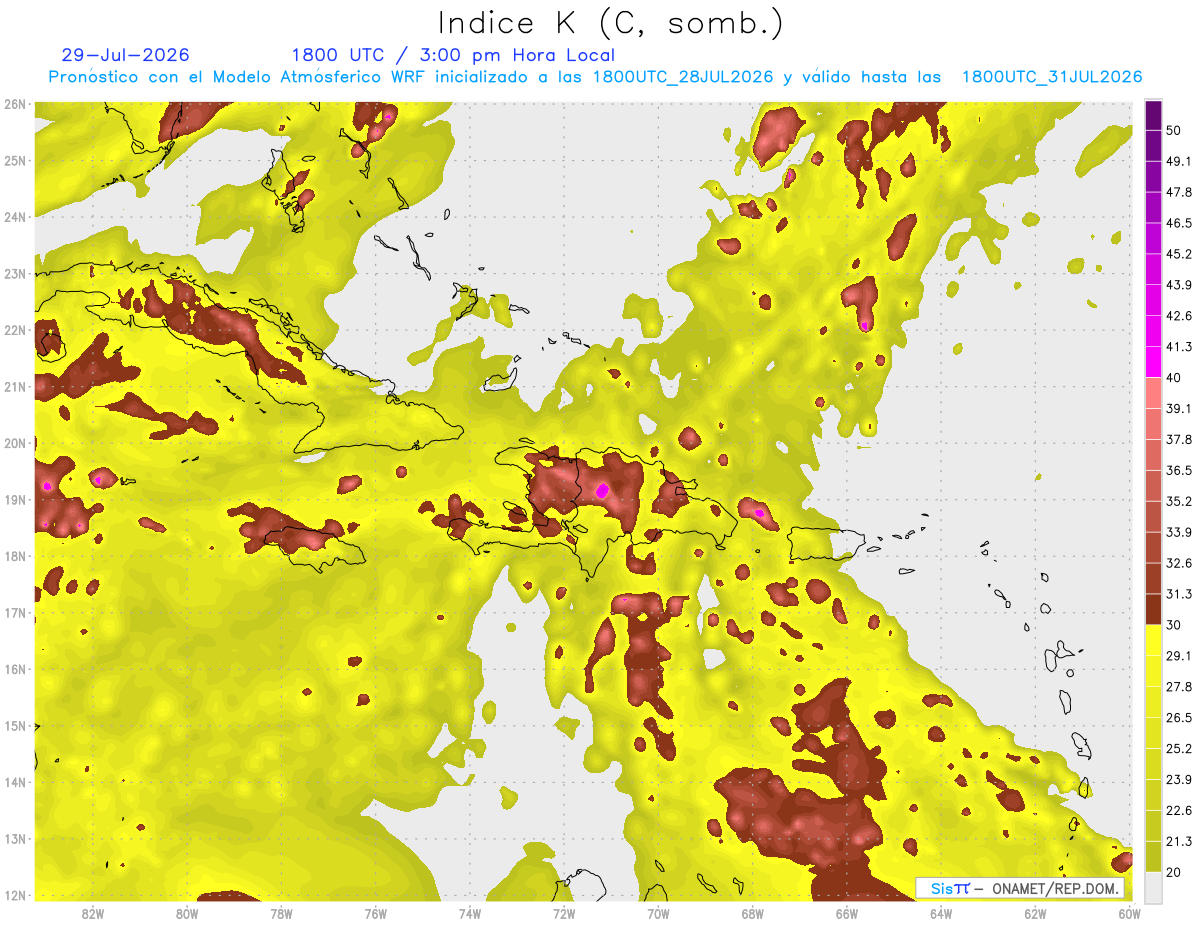
Task: Click the colorbar value "25.2"
Action: point(1179,749)
